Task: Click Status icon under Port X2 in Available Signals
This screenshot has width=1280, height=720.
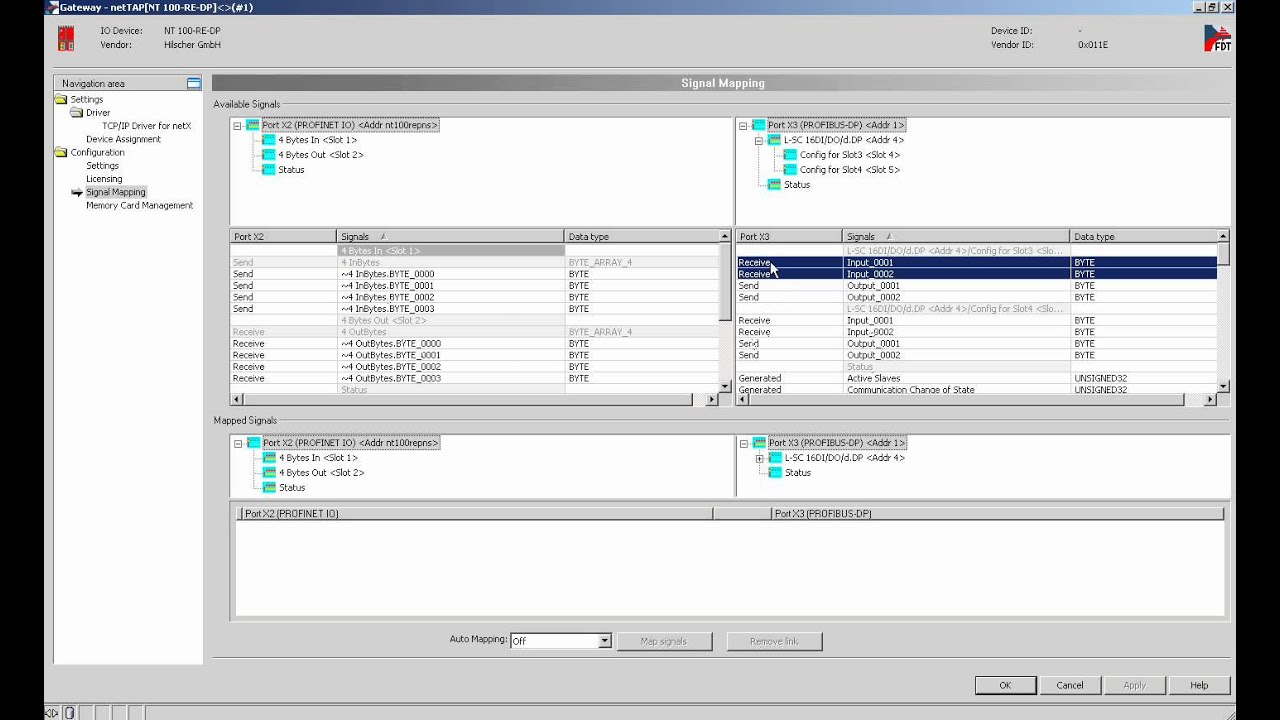Action: click(x=269, y=170)
